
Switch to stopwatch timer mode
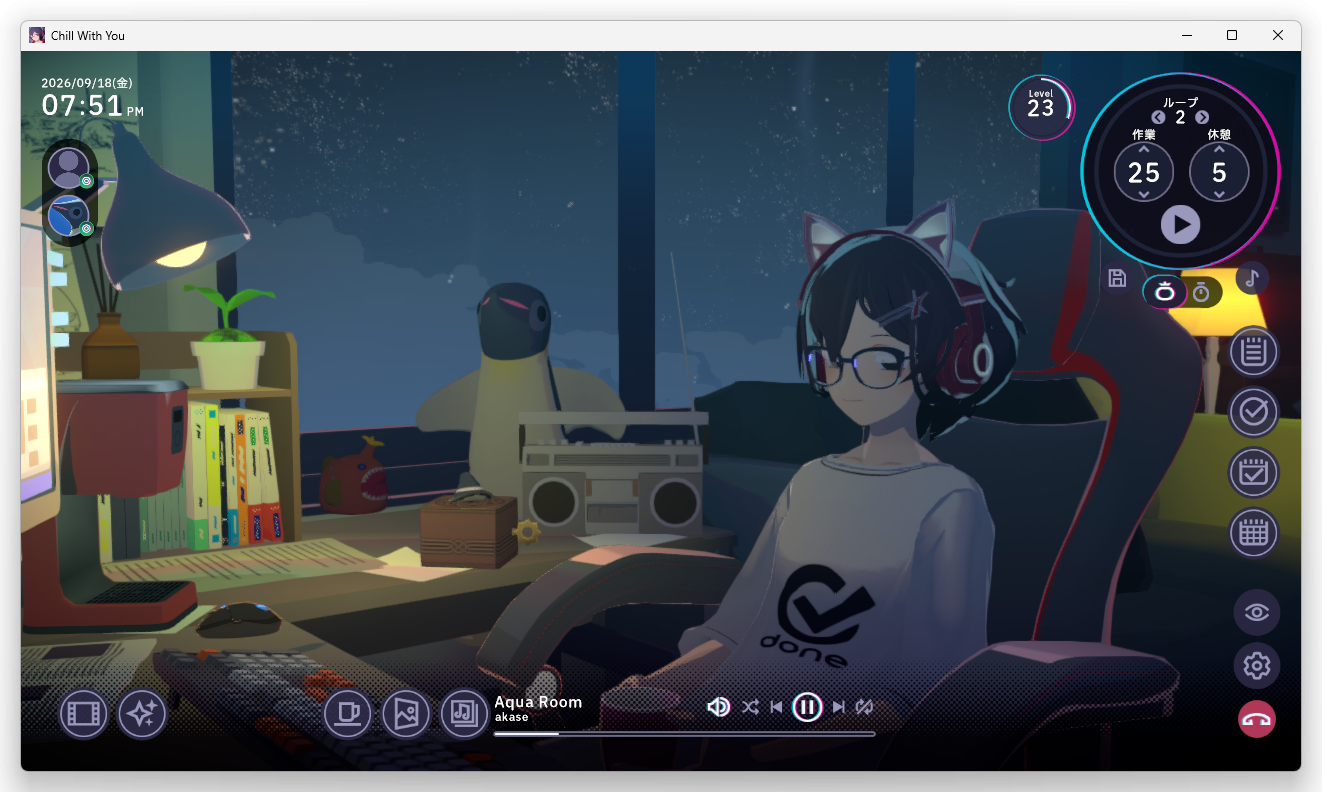pyautogui.click(x=1202, y=292)
